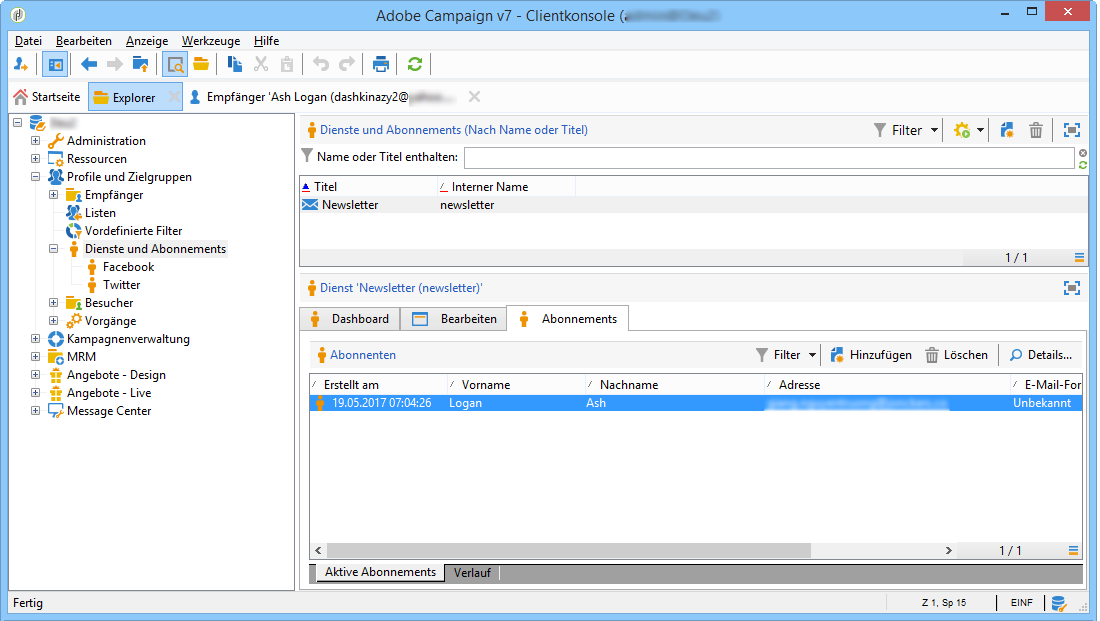Viewport: 1100px width, 621px height.
Task: Click the Details... button
Action: (x=1041, y=355)
